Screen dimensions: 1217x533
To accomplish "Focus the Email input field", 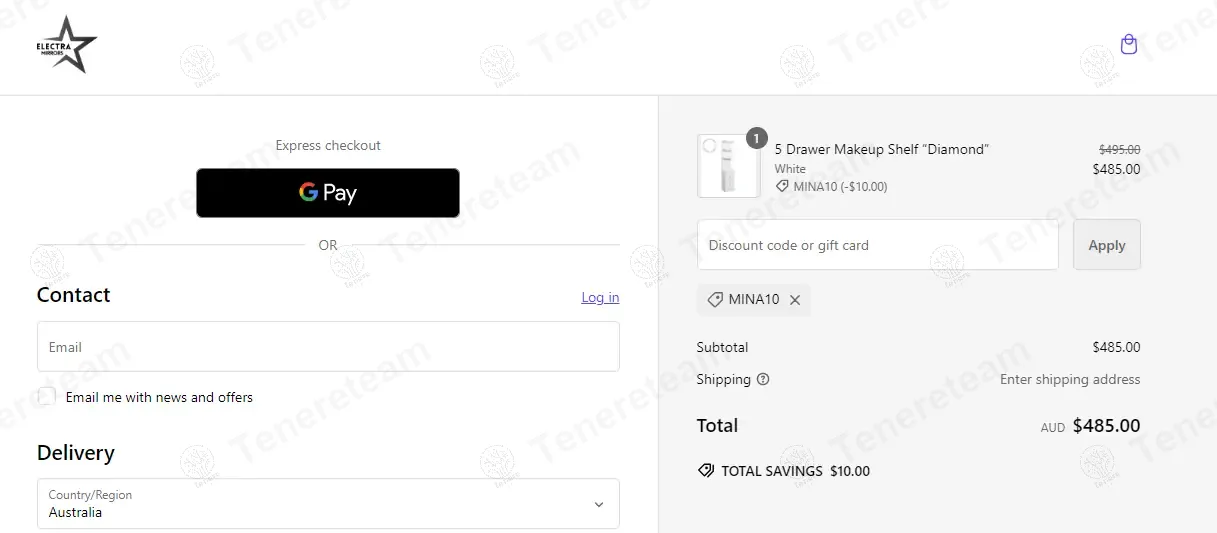I will pyautogui.click(x=328, y=347).
